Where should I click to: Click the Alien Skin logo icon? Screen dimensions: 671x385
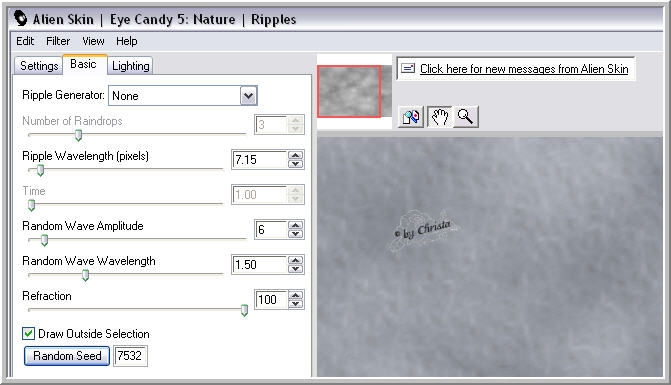20,19
